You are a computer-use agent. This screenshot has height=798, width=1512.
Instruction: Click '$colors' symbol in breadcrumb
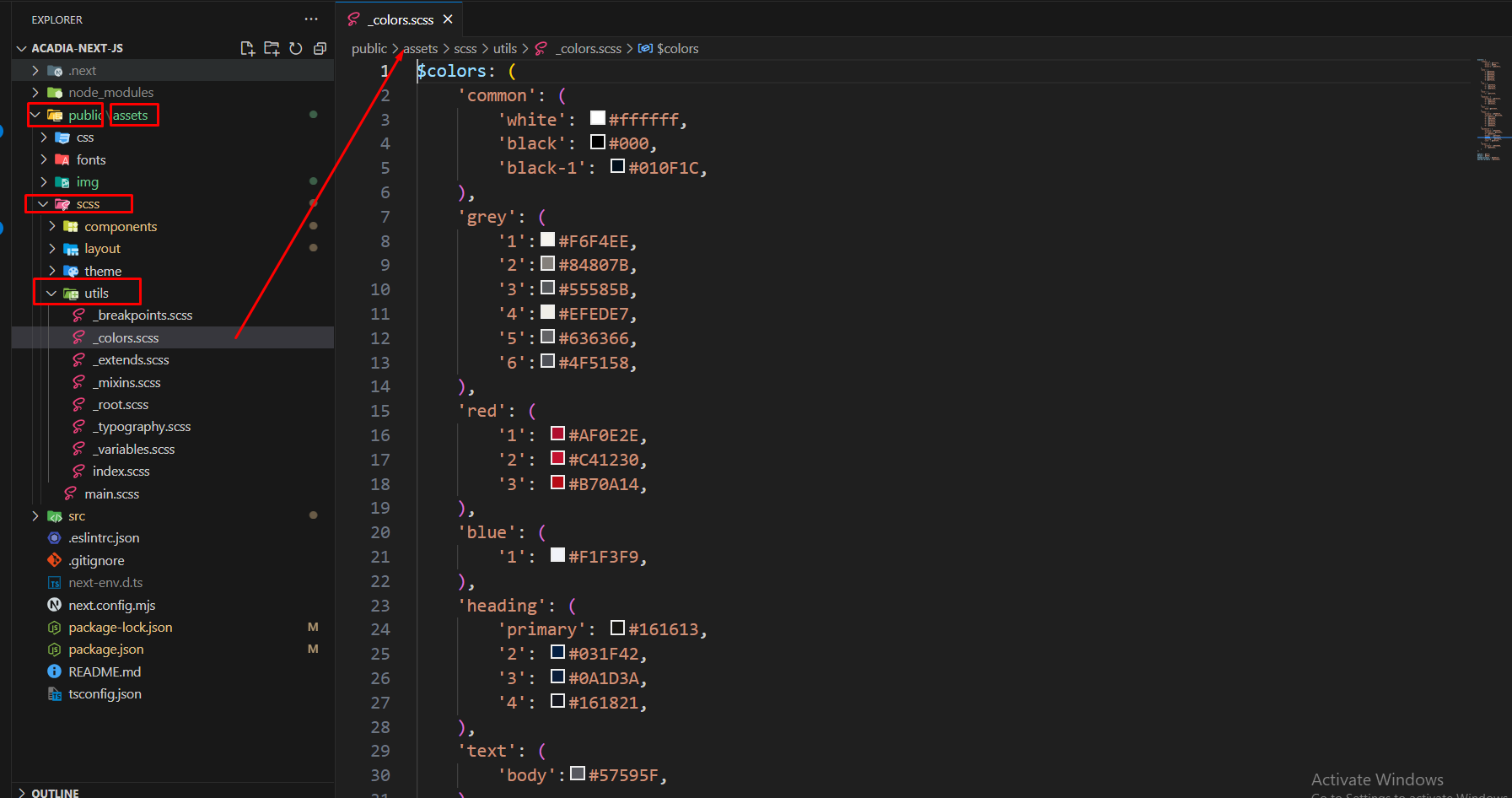(x=677, y=48)
